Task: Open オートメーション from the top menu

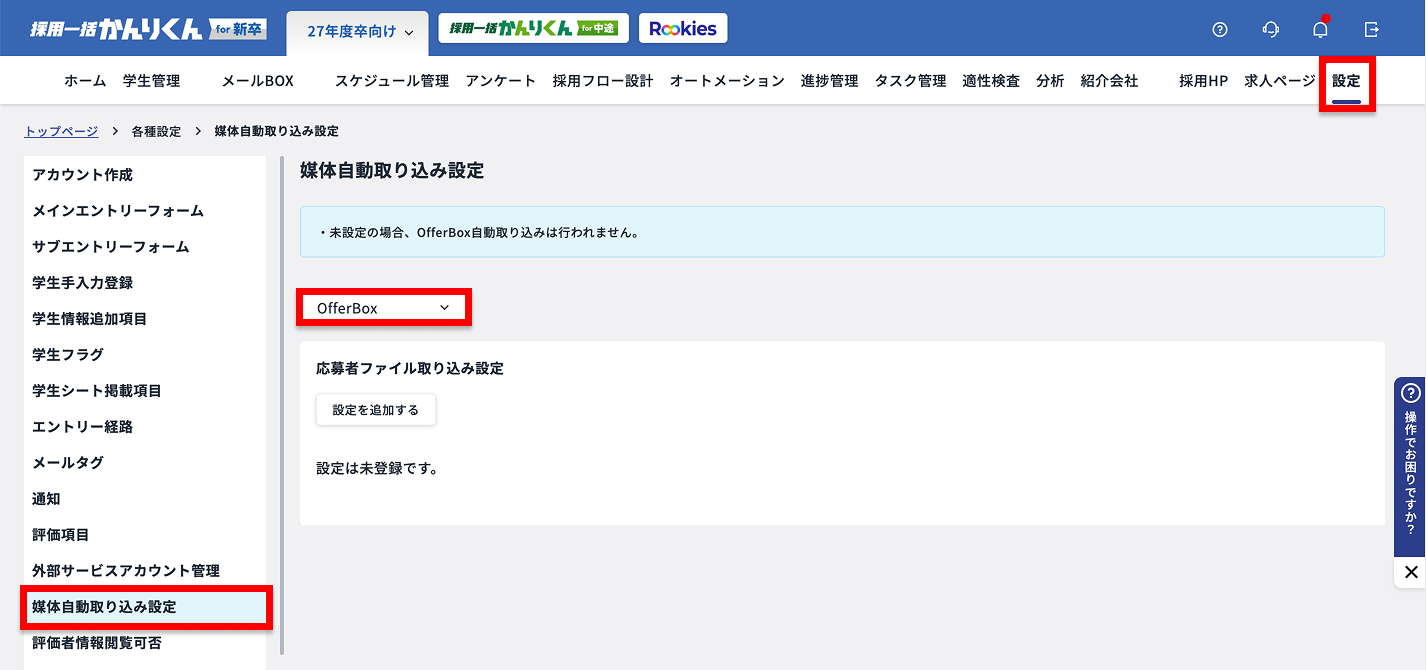Action: point(727,81)
